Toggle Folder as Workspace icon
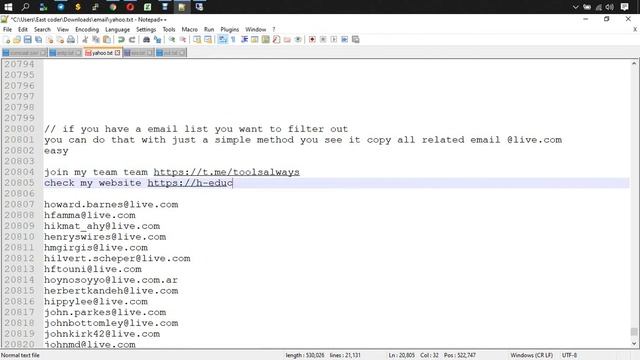 point(287,40)
